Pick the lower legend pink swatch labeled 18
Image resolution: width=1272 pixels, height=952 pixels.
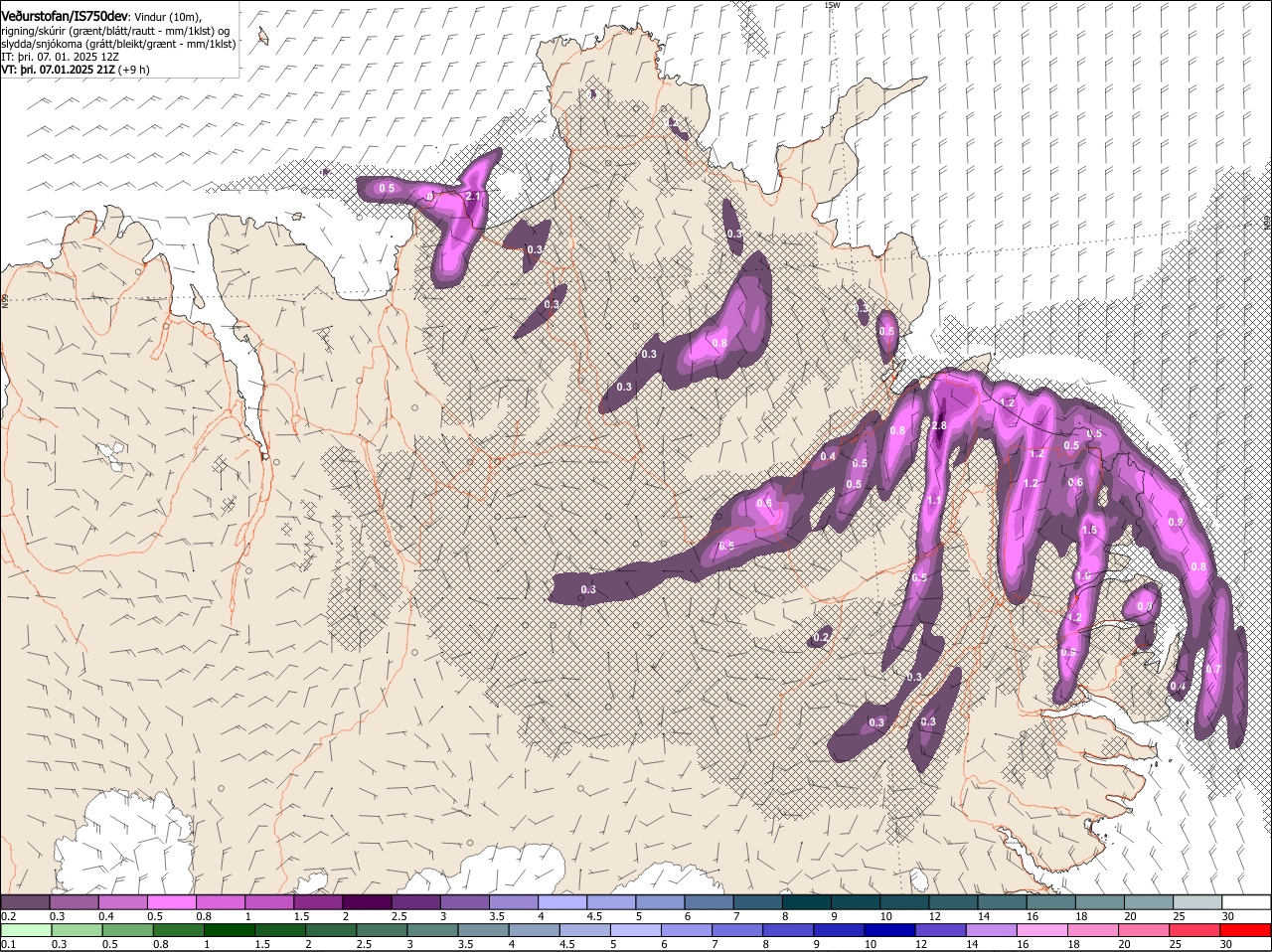pyautogui.click(x=1094, y=930)
